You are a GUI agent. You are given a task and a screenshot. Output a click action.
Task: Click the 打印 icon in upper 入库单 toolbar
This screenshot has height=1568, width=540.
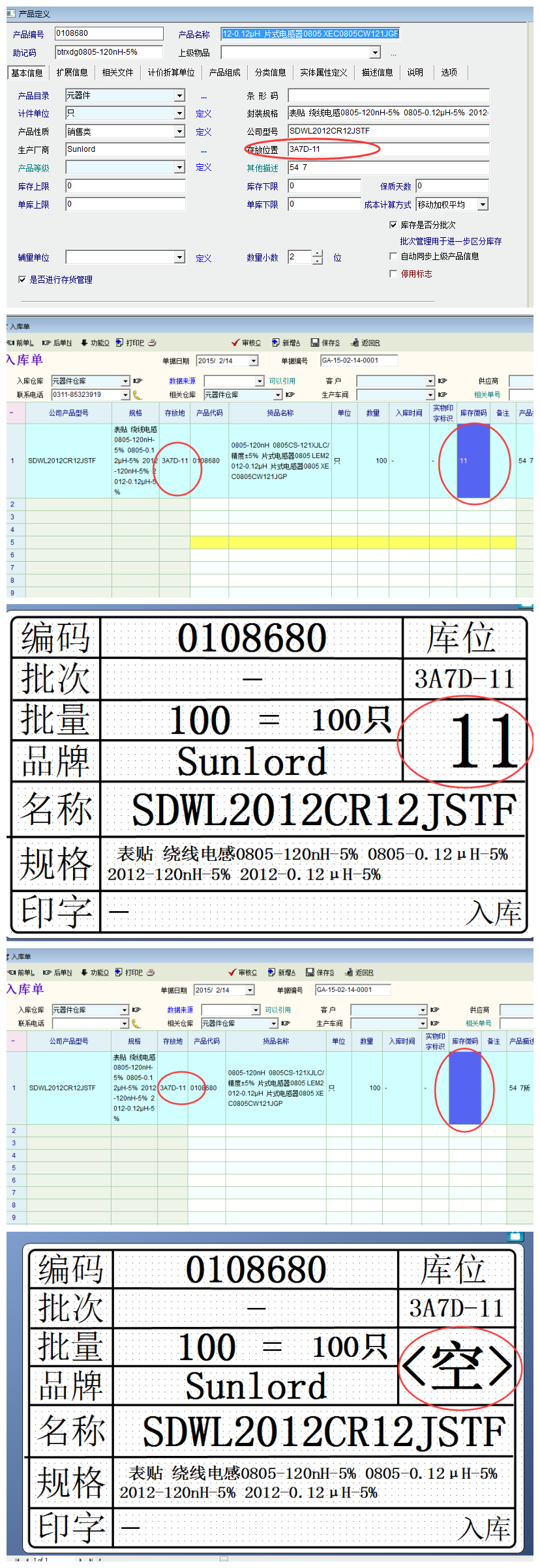point(119,343)
